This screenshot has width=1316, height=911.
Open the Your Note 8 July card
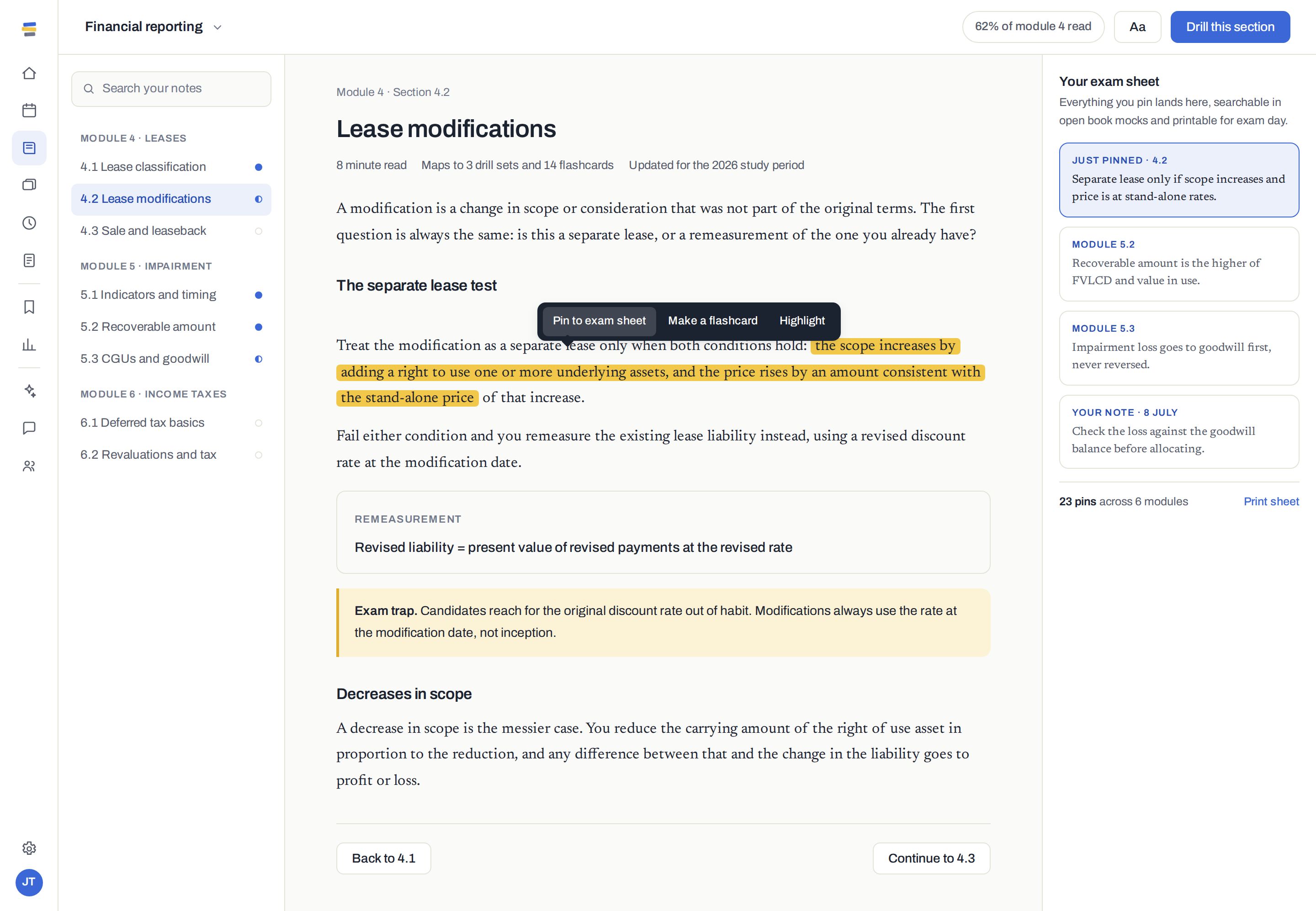[x=1179, y=432]
